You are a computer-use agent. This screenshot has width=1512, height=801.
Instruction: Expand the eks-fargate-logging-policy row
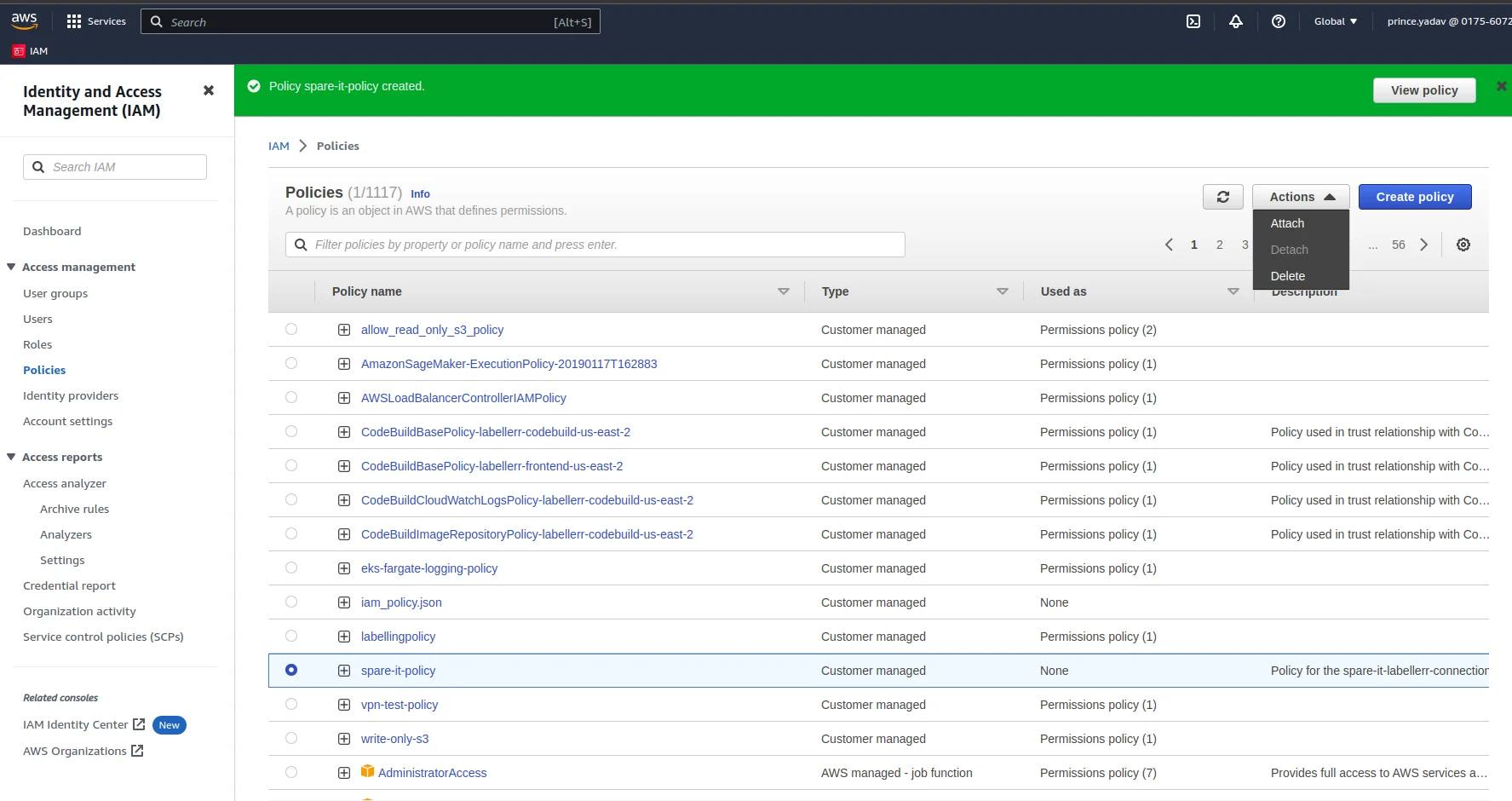tap(344, 568)
